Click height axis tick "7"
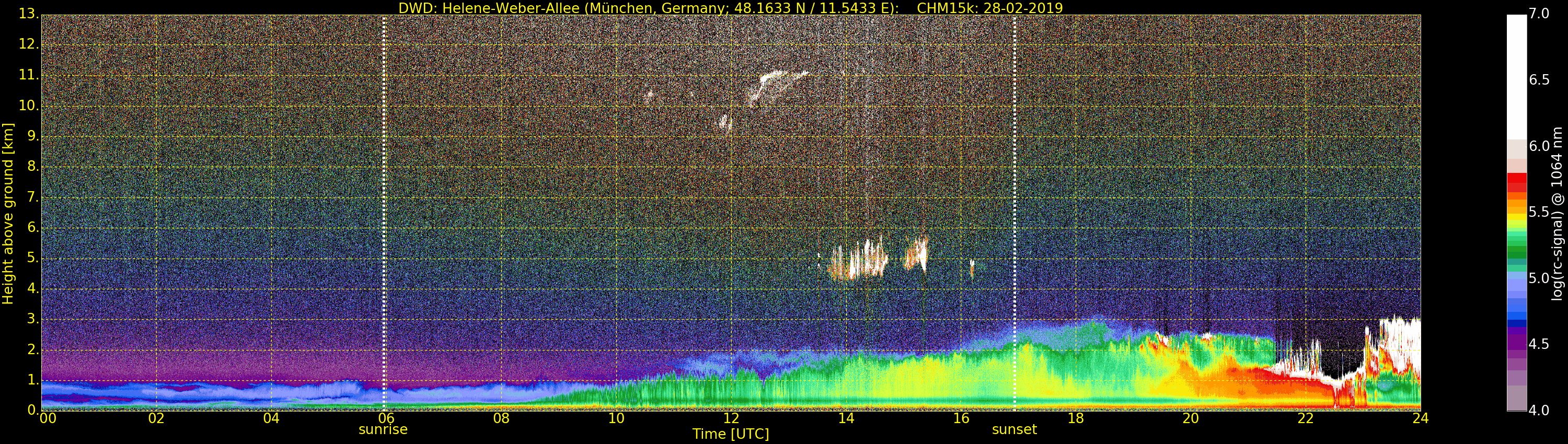Screen dimensions: 1568x444 click(32, 197)
